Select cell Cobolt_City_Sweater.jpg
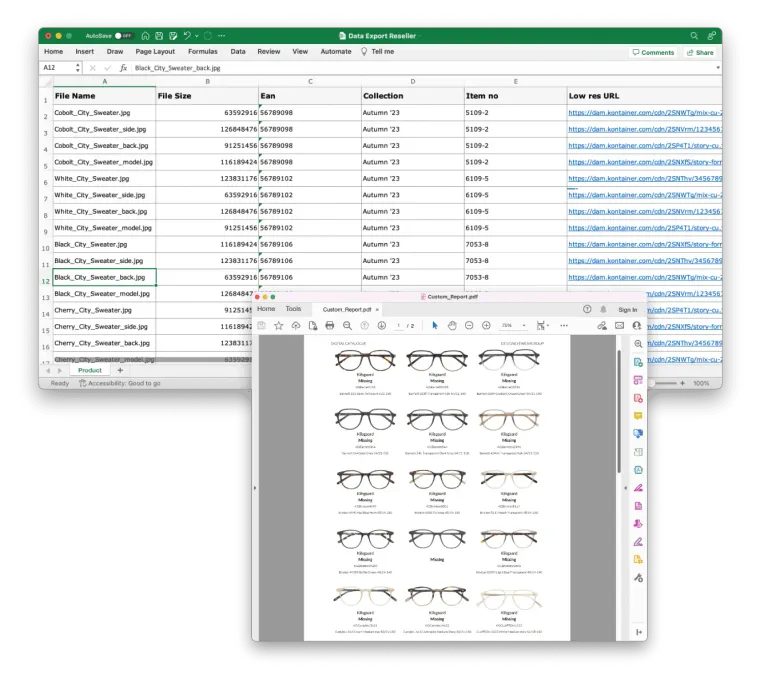768x686 pixels. [104, 113]
